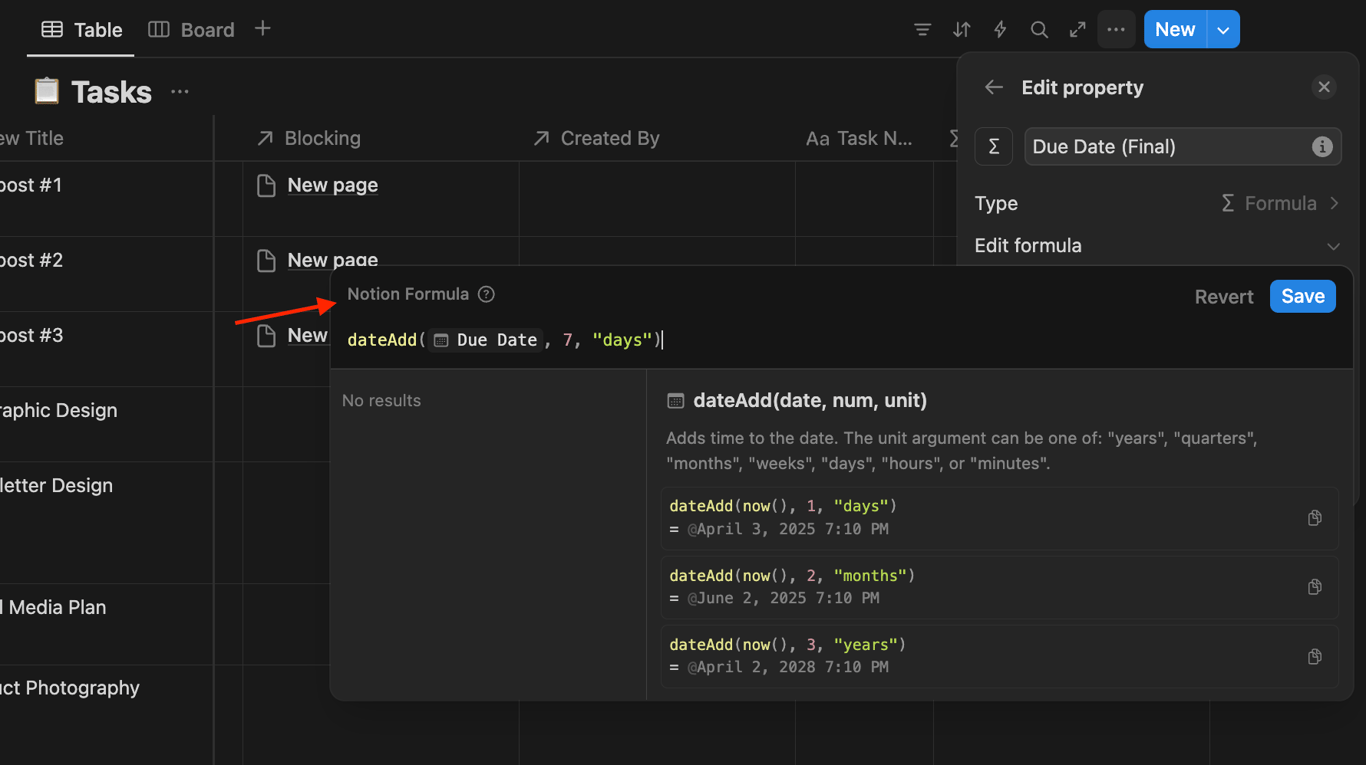Open New page link in post #1 row
Viewport: 1366px width, 765px height.
332,185
